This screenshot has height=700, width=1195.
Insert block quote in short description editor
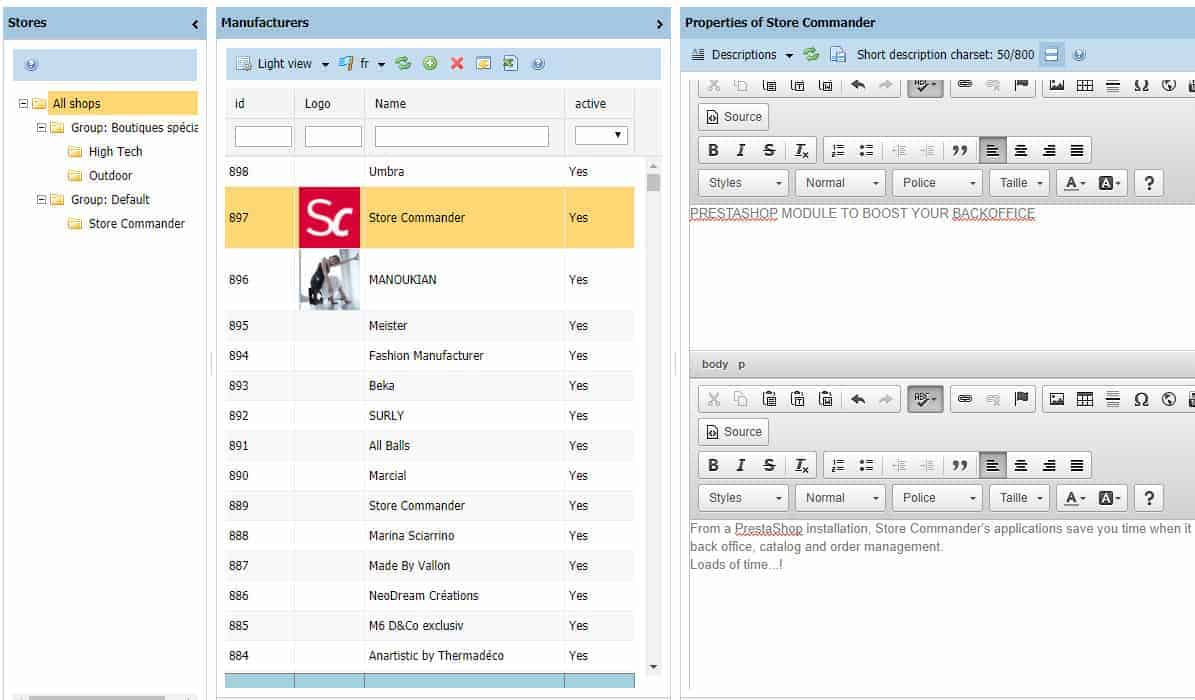point(960,150)
